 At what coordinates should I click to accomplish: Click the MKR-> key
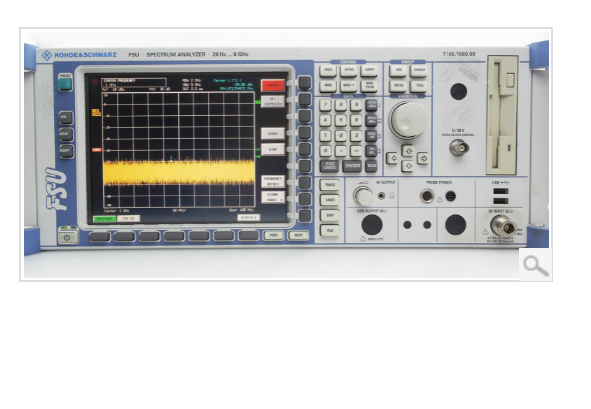click(348, 86)
